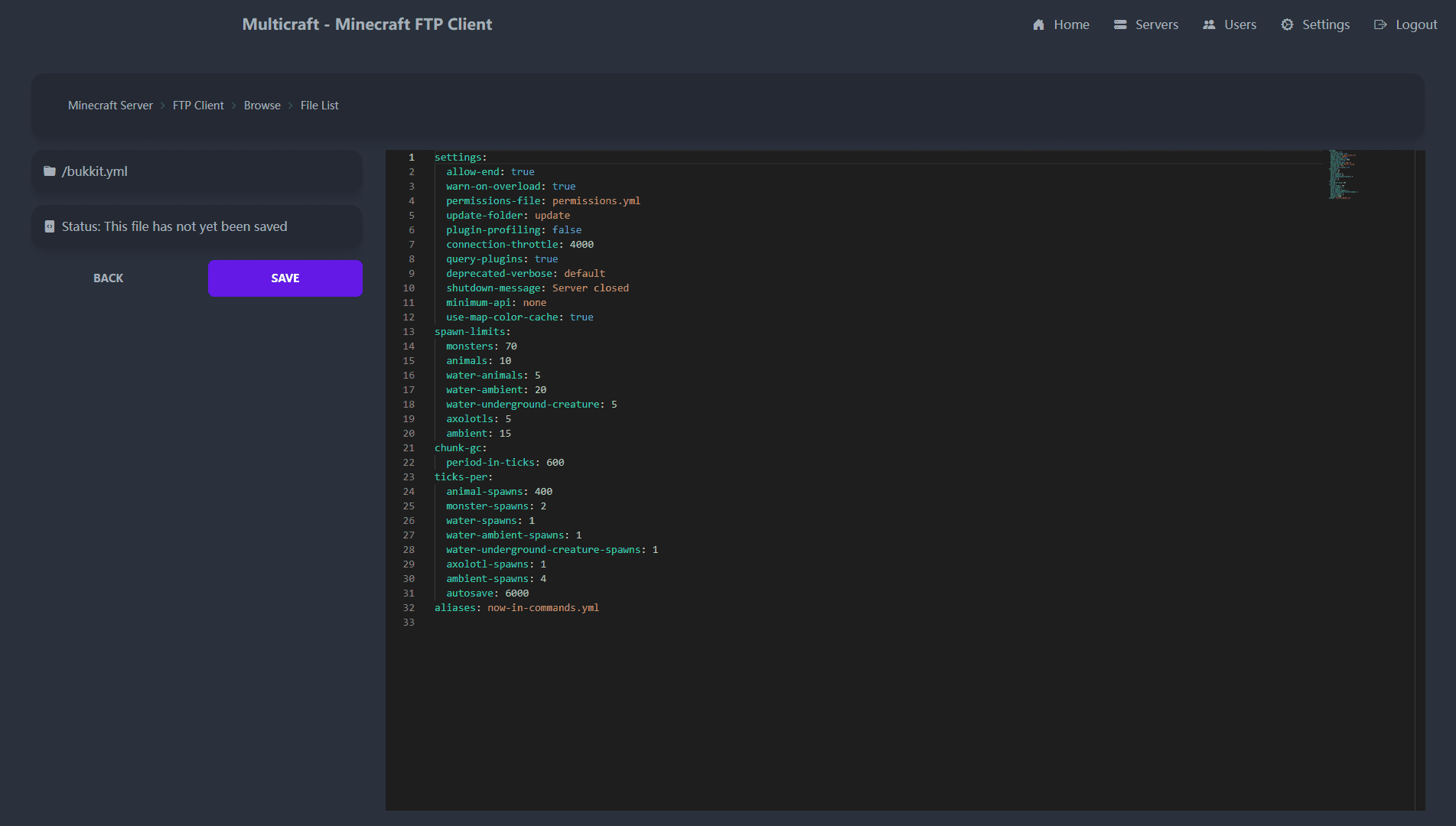Click 'ambient-spawns: 4' line
The image size is (1456, 826).
497,579
